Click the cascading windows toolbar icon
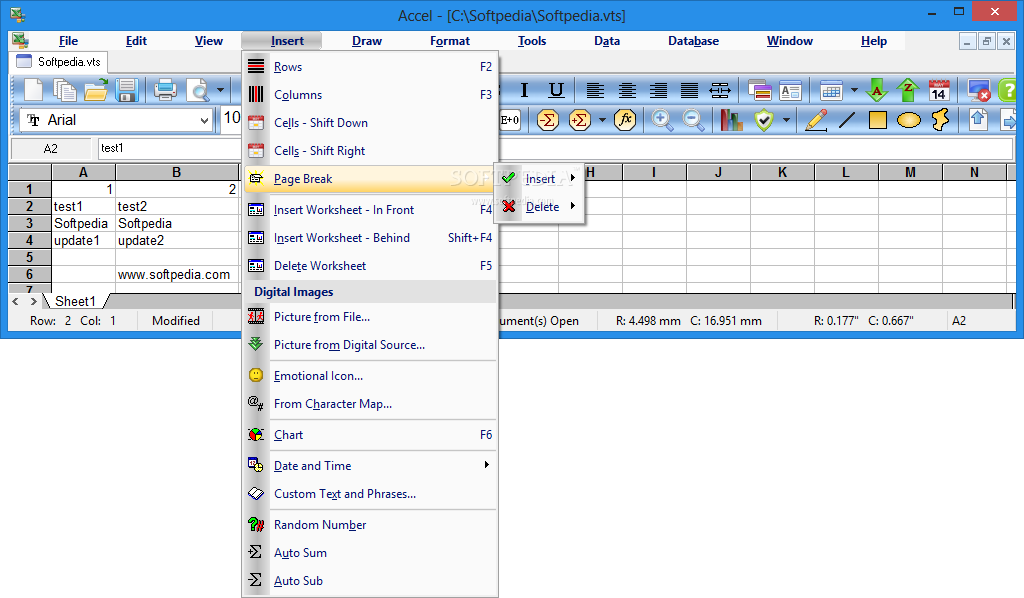 tap(760, 90)
